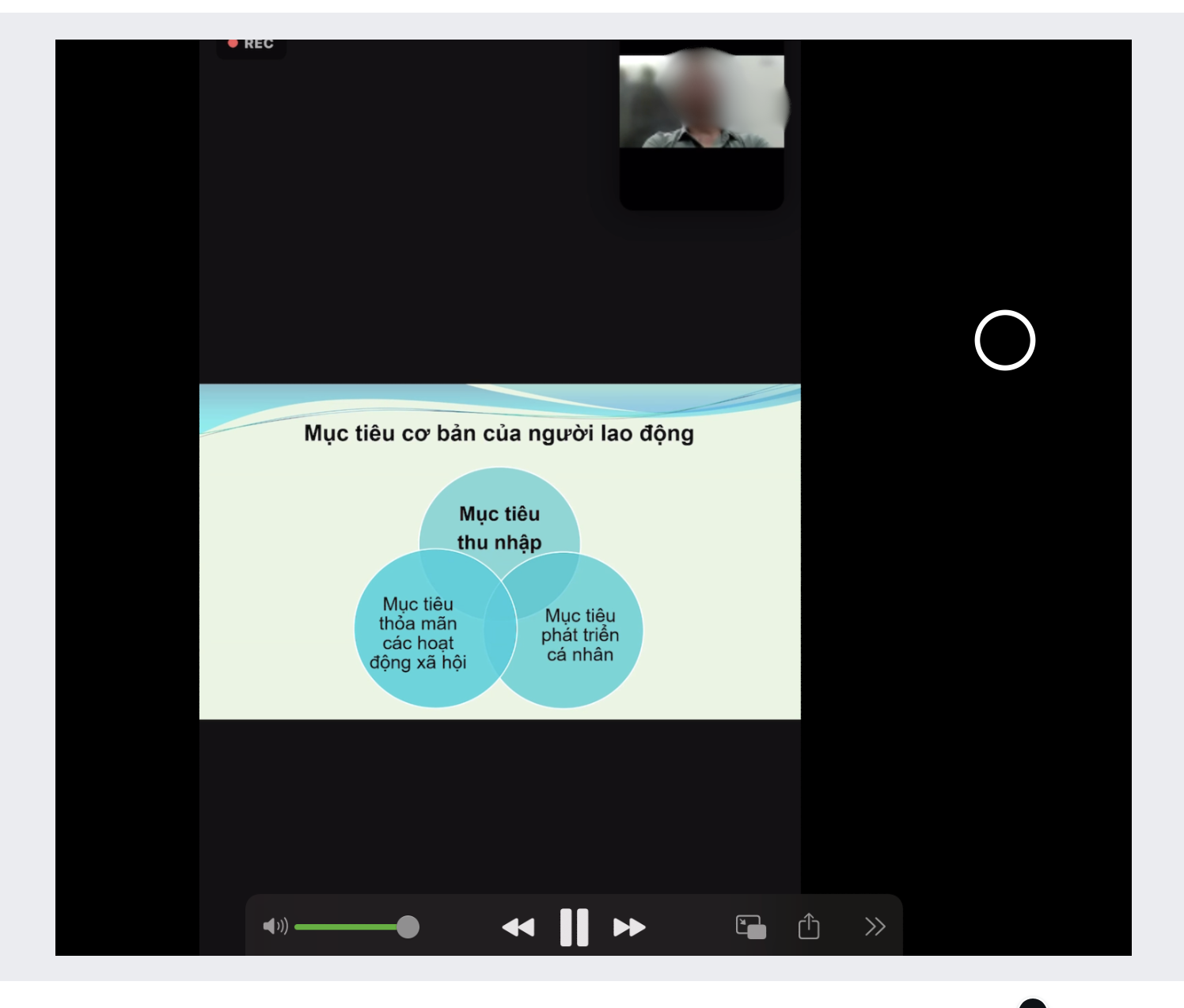The height and width of the screenshot is (1008, 1184).
Task: Enable picture-in-picture mode
Action: pyautogui.click(x=750, y=927)
